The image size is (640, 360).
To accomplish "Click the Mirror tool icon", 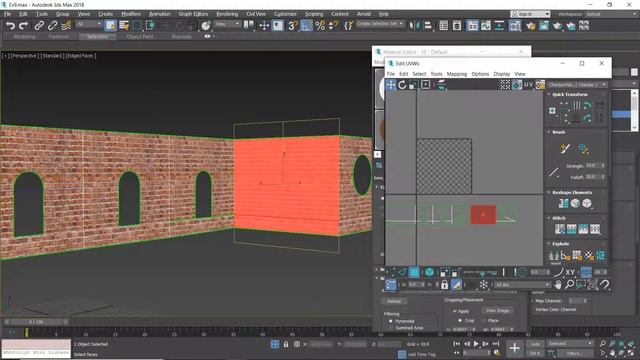I will [x=414, y=26].
